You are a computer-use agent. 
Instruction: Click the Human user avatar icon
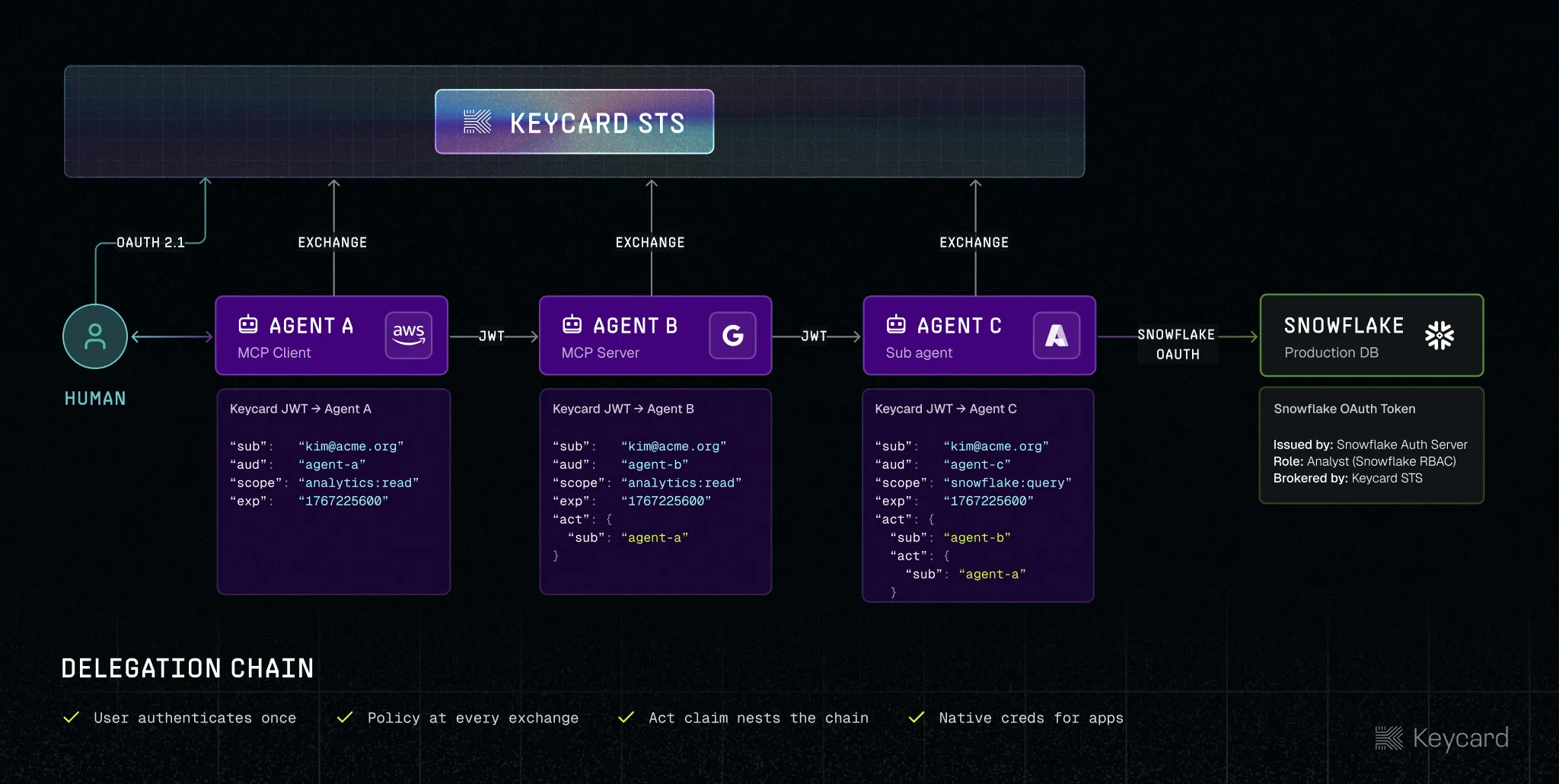click(95, 336)
